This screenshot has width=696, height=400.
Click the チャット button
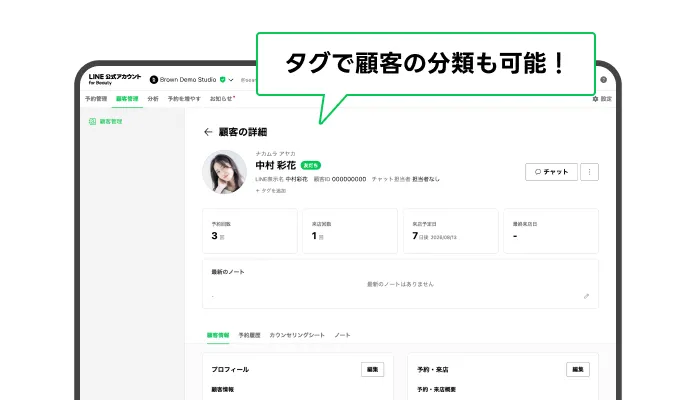click(x=551, y=172)
